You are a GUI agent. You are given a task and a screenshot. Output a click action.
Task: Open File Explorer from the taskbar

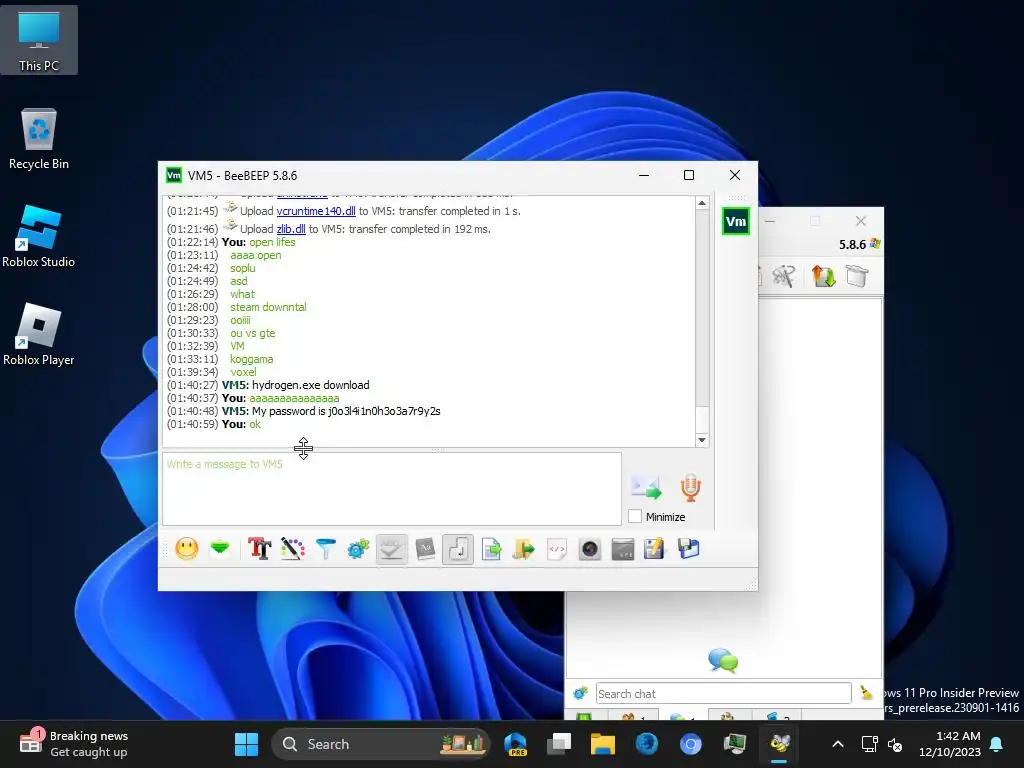click(x=603, y=744)
